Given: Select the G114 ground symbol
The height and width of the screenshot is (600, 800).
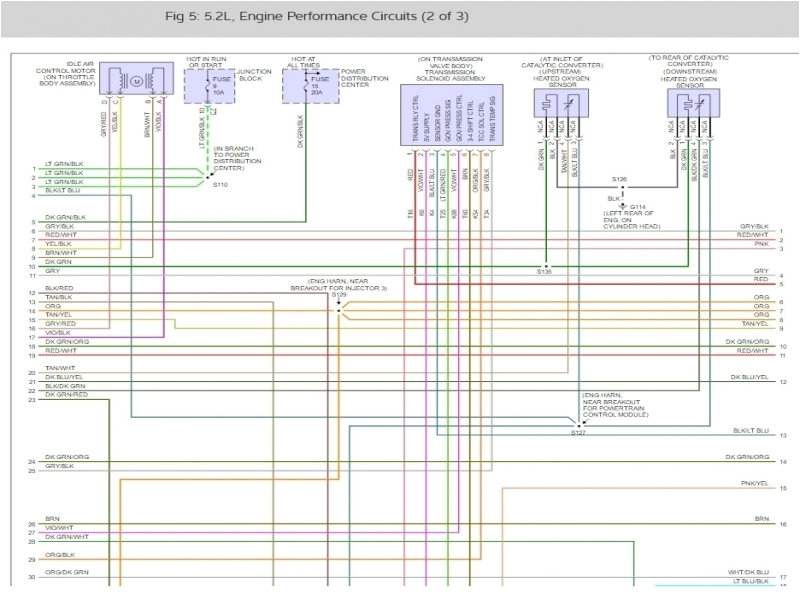Looking at the screenshot, I should (622, 205).
